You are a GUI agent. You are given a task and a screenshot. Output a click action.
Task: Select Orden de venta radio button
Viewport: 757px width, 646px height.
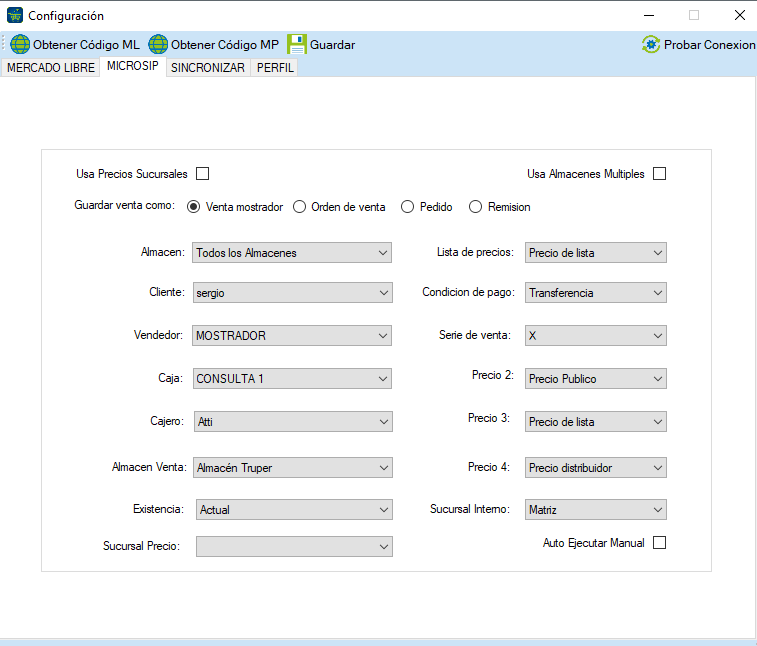pos(299,207)
